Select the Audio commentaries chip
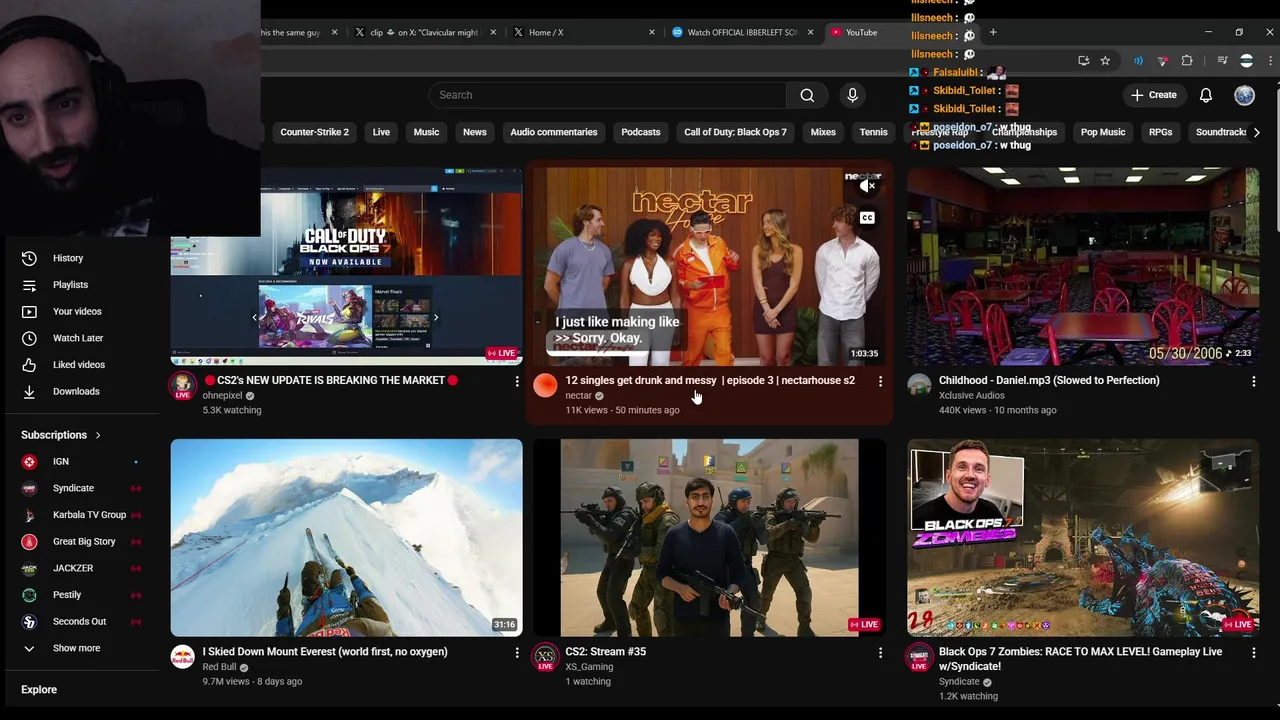This screenshot has width=1280, height=720. pyautogui.click(x=553, y=132)
